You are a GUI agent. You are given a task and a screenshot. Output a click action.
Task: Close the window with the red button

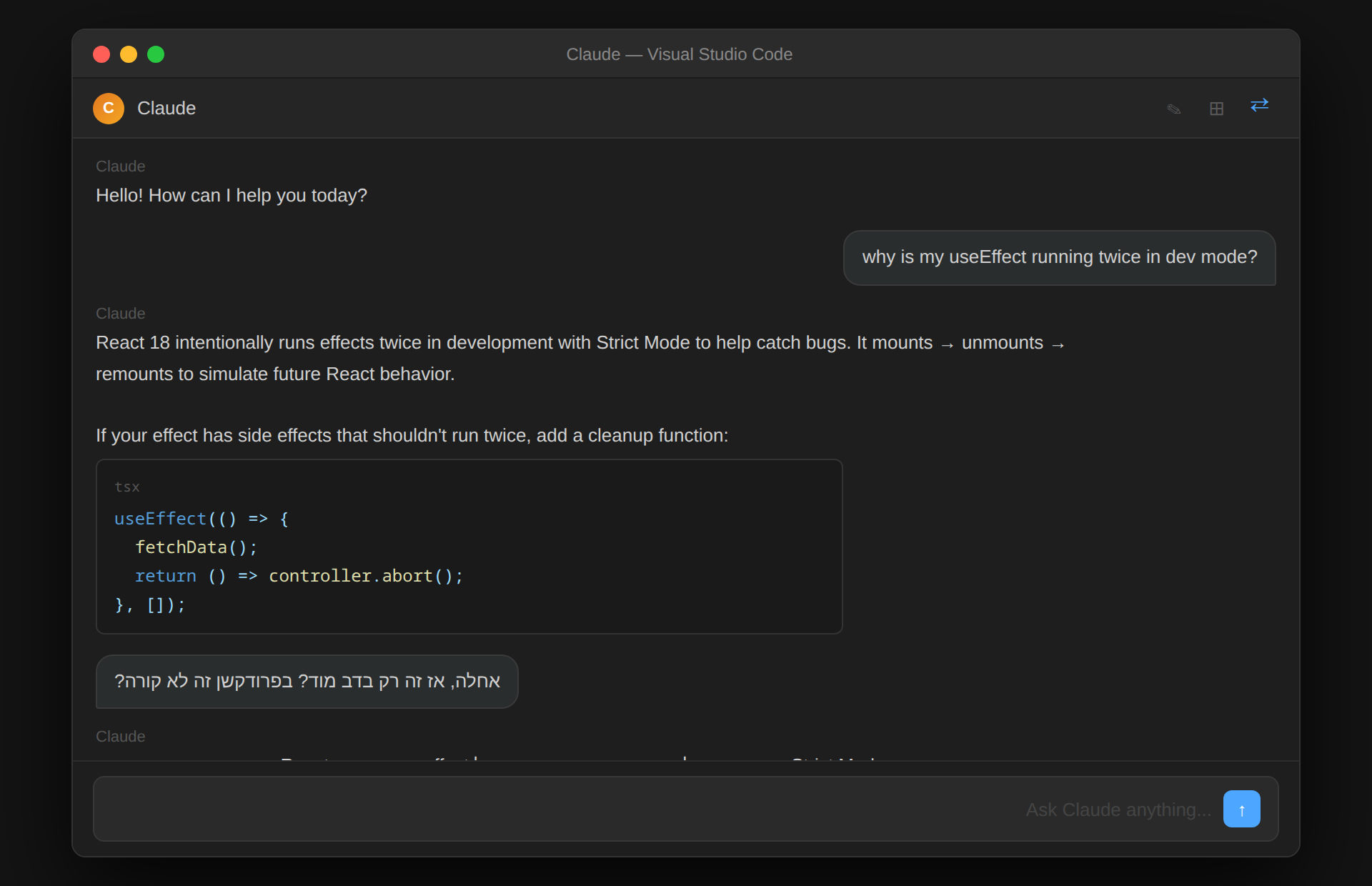point(101,54)
